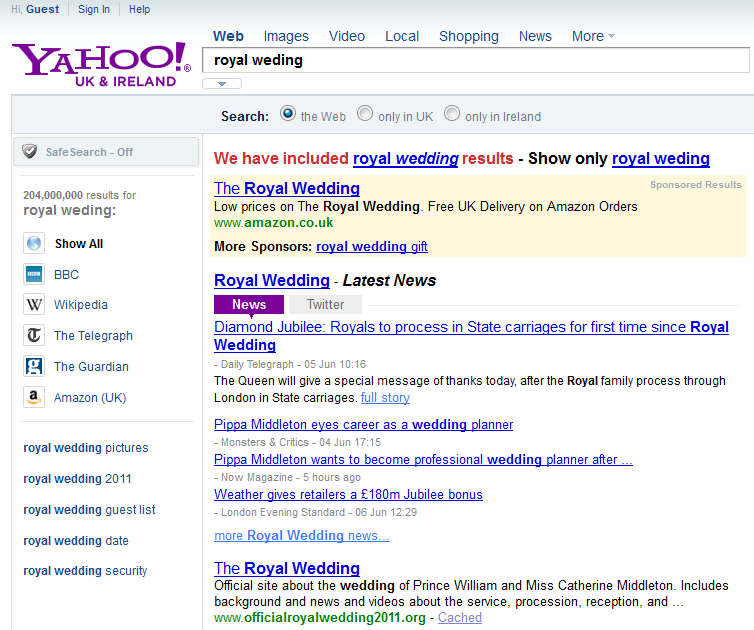The height and width of the screenshot is (630, 754).
Task: Click 'more Royal Wedding news...' link
Action: (302, 535)
